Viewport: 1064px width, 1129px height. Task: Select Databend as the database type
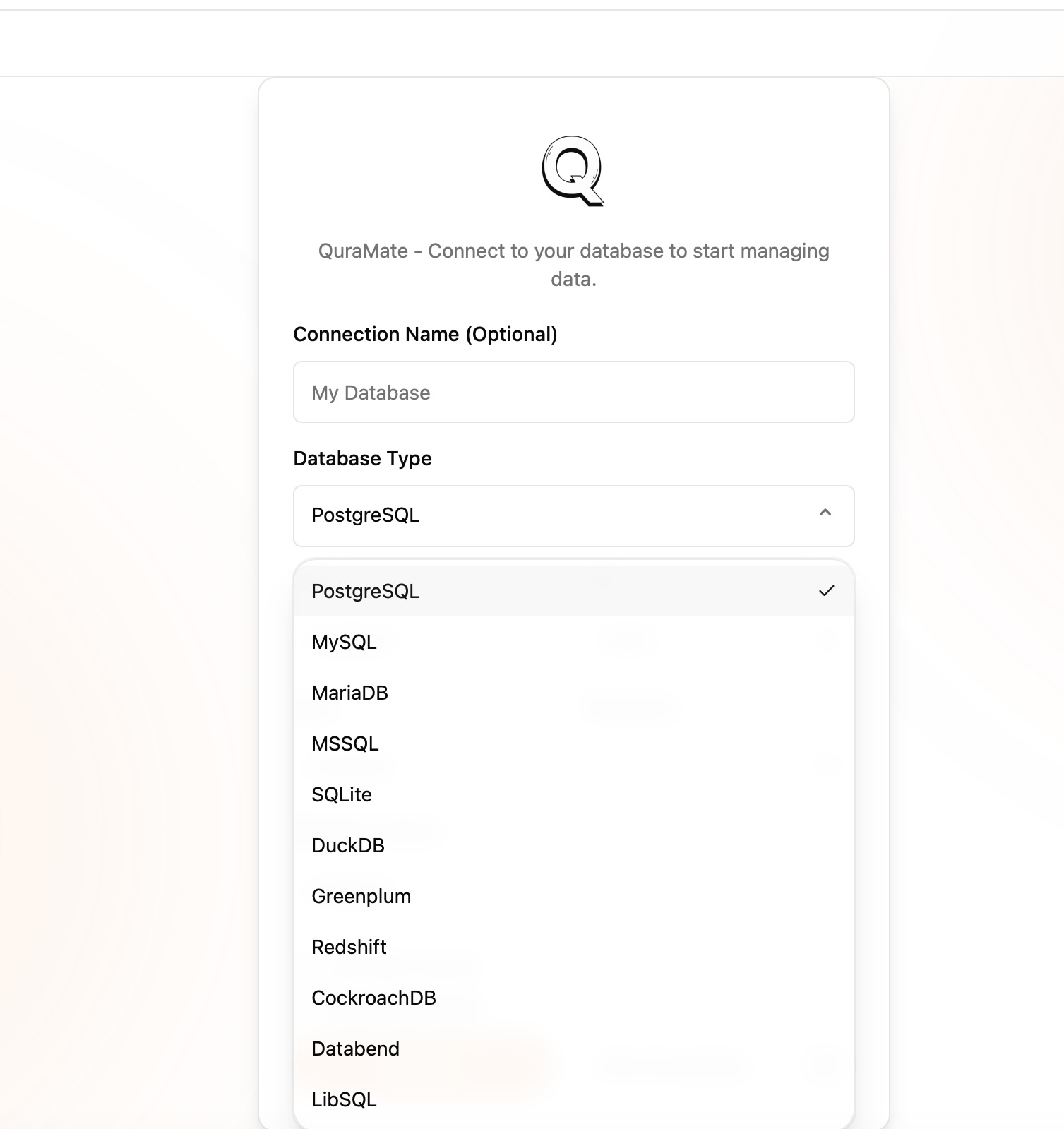(x=355, y=1048)
